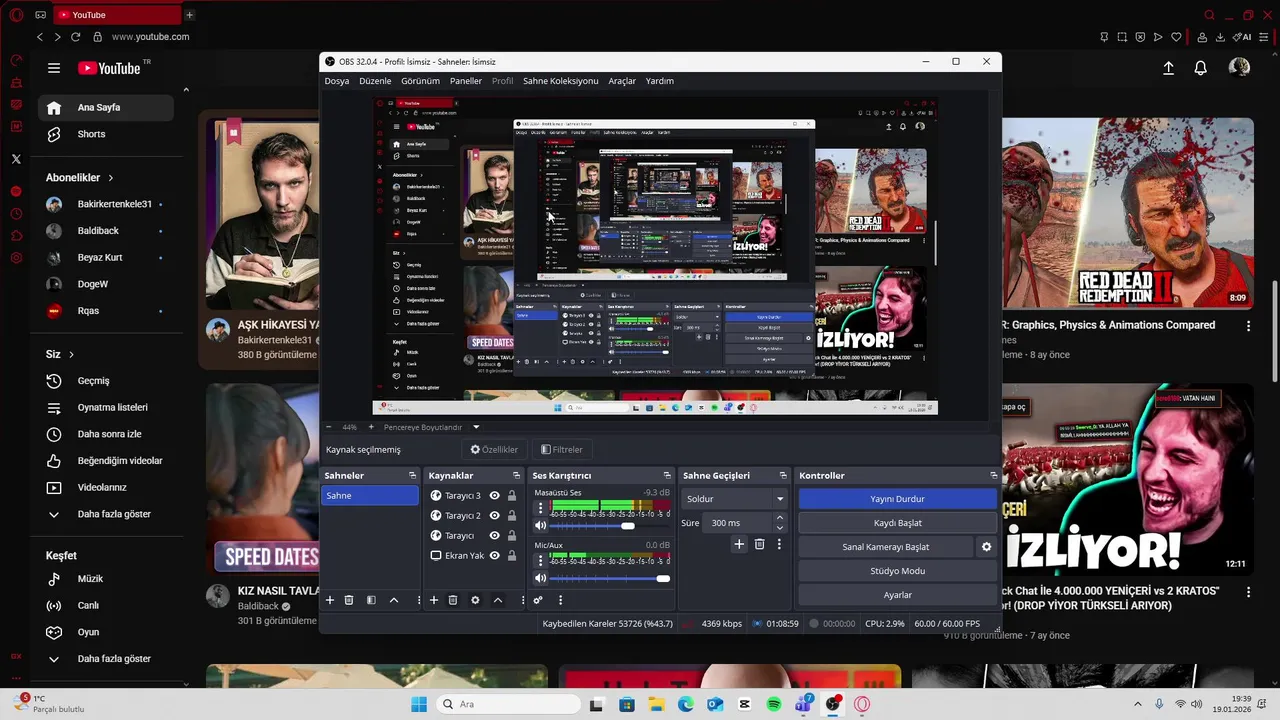The image size is (1280, 720).
Task: Open advanced audio properties gears icon
Action: [538, 600]
